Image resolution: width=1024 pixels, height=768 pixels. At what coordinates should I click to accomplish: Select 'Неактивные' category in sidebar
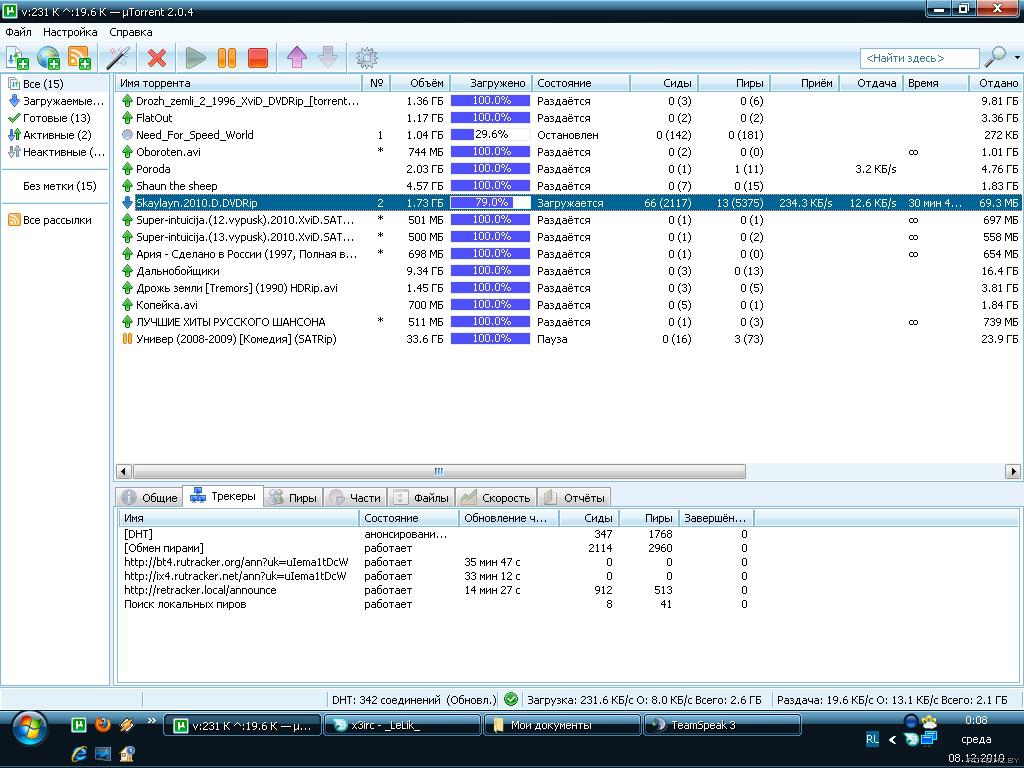tap(56, 152)
